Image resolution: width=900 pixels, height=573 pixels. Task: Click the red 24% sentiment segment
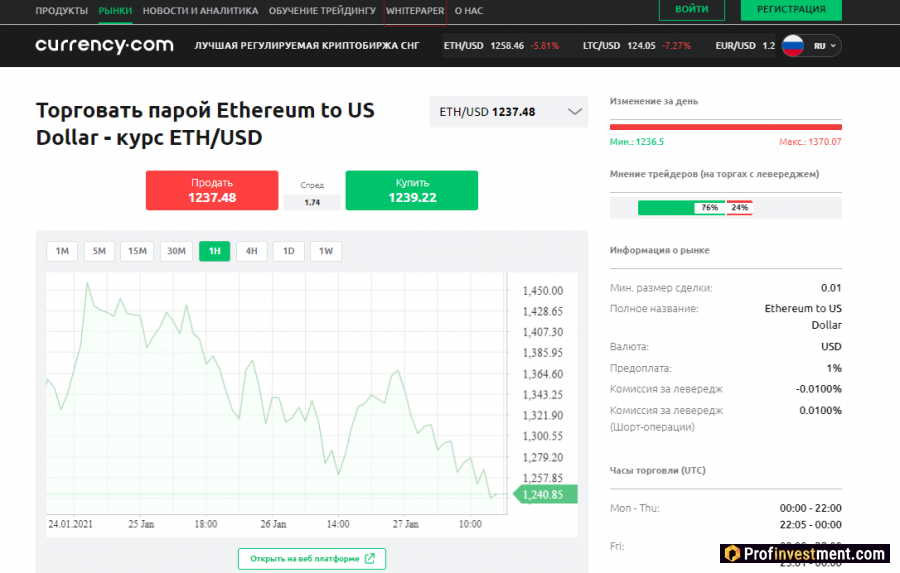739,207
